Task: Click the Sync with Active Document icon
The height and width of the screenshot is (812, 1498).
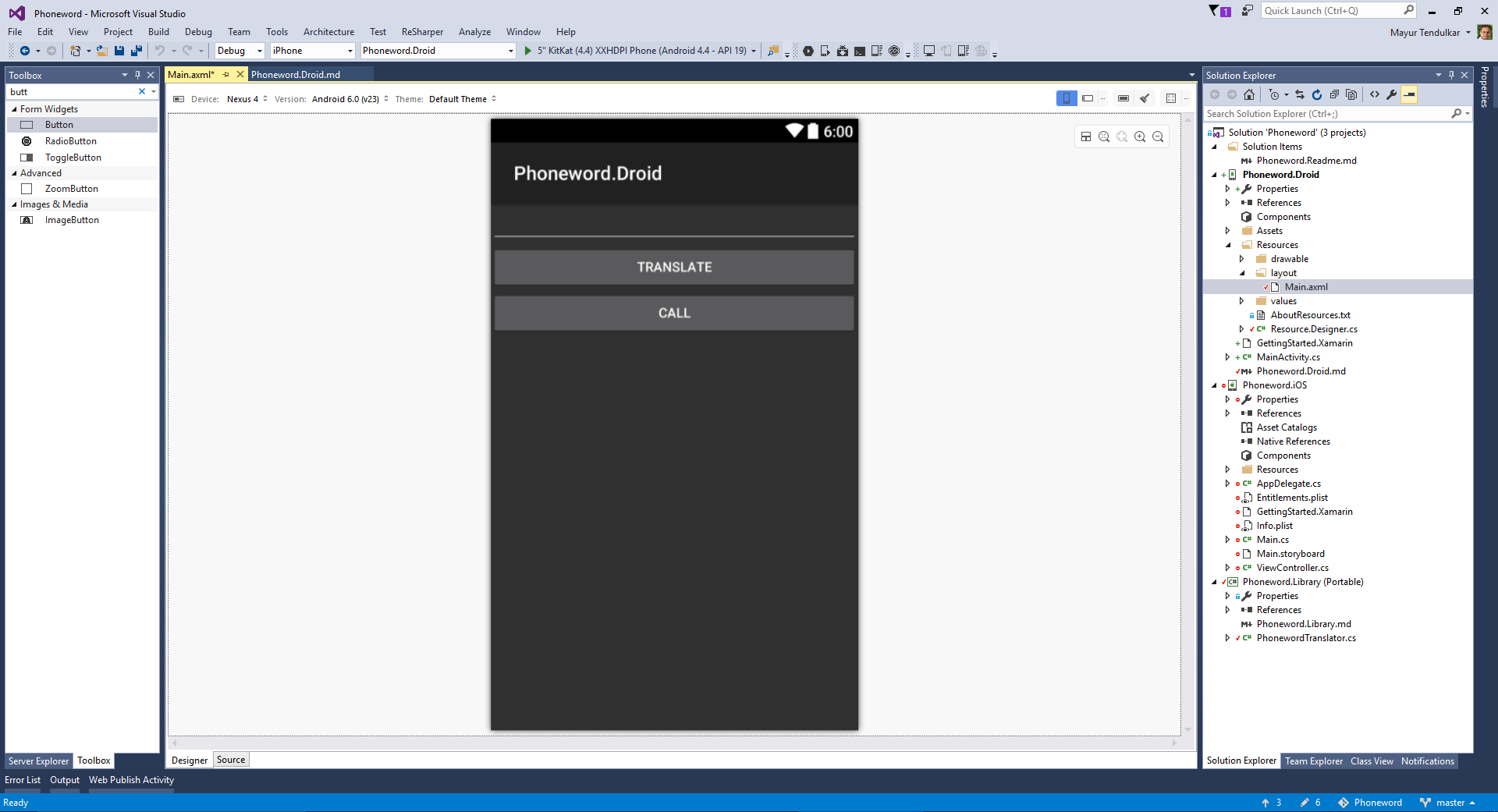Action: pos(1300,94)
